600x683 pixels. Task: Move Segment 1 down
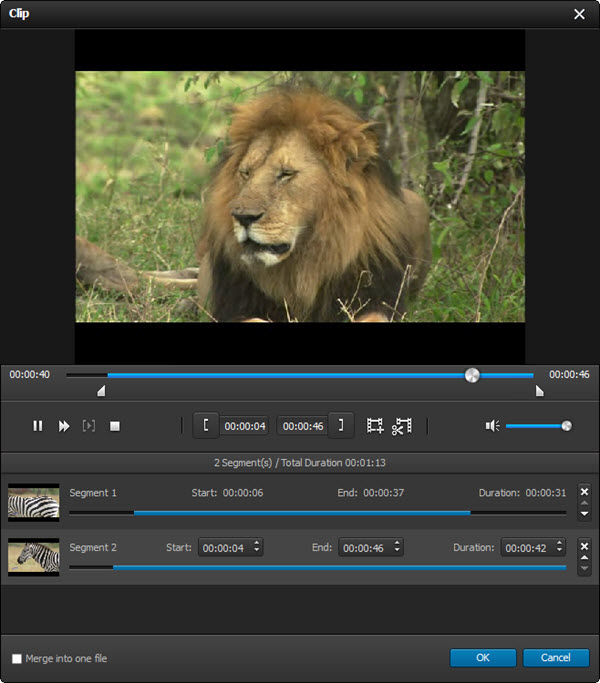584,514
